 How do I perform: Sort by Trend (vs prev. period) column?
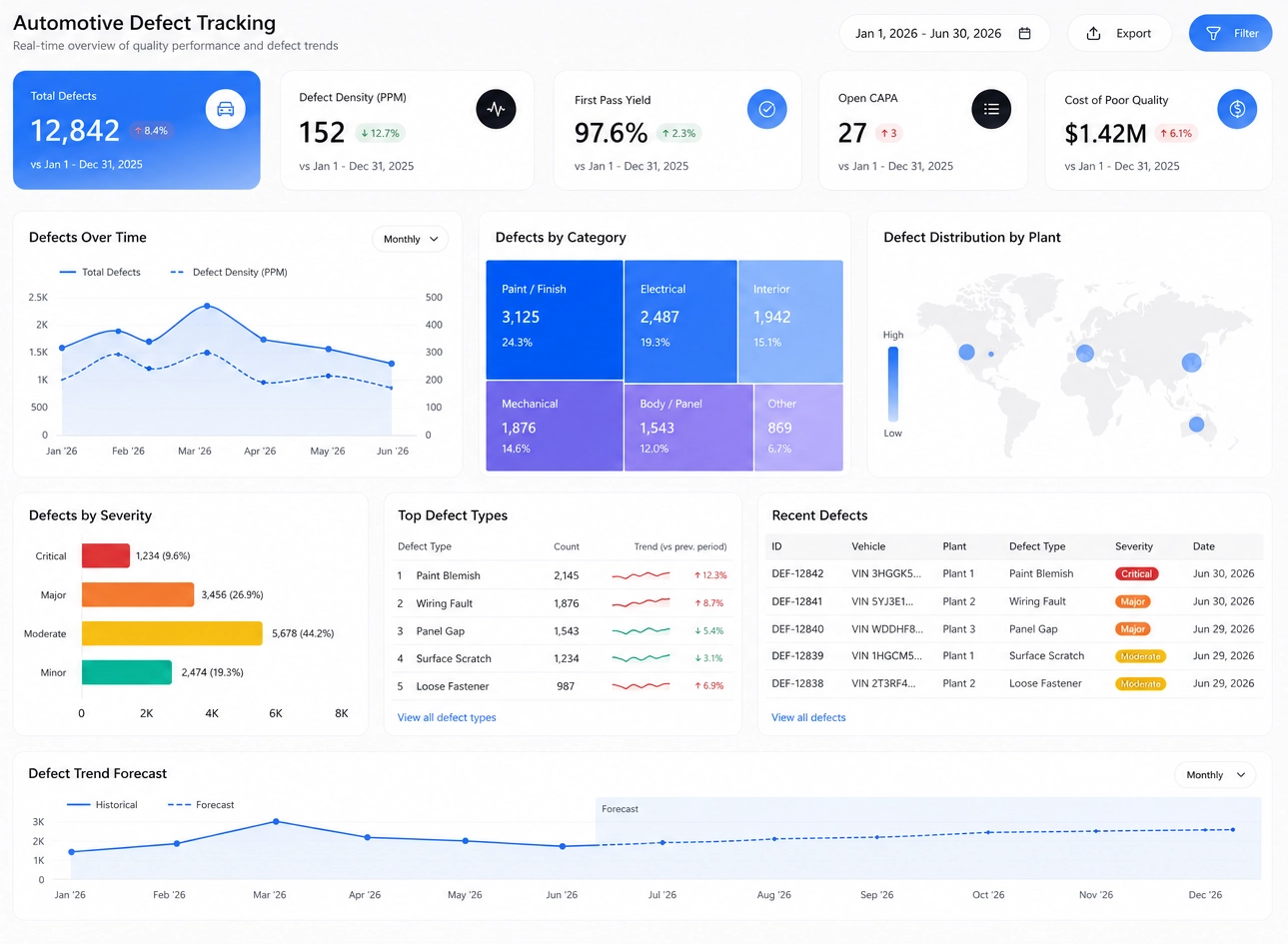[x=679, y=546]
